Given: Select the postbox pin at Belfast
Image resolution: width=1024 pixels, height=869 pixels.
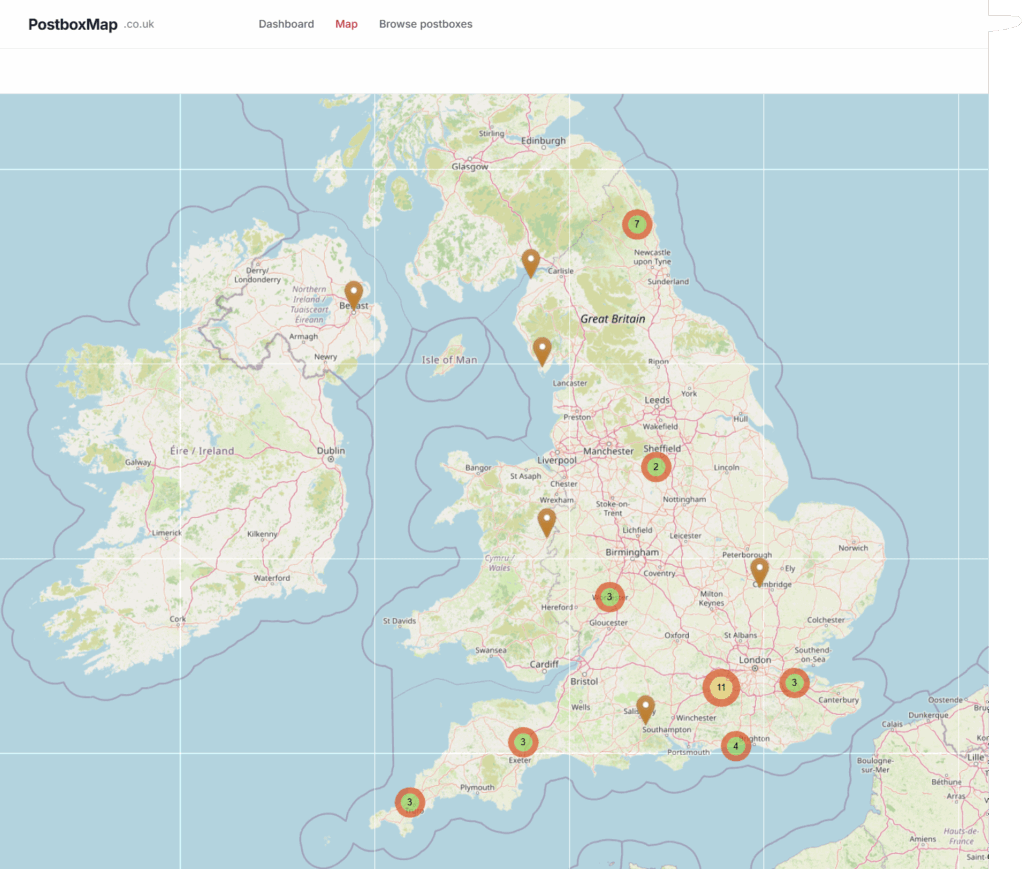Looking at the screenshot, I should [x=354, y=295].
